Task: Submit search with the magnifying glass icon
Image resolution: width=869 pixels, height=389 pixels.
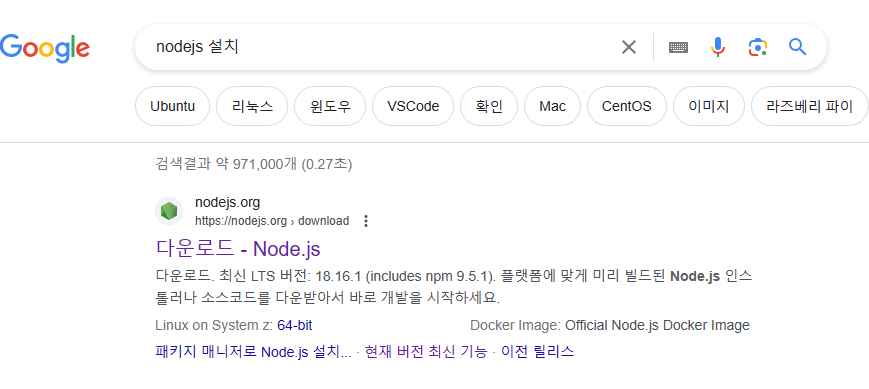Action: coord(797,47)
